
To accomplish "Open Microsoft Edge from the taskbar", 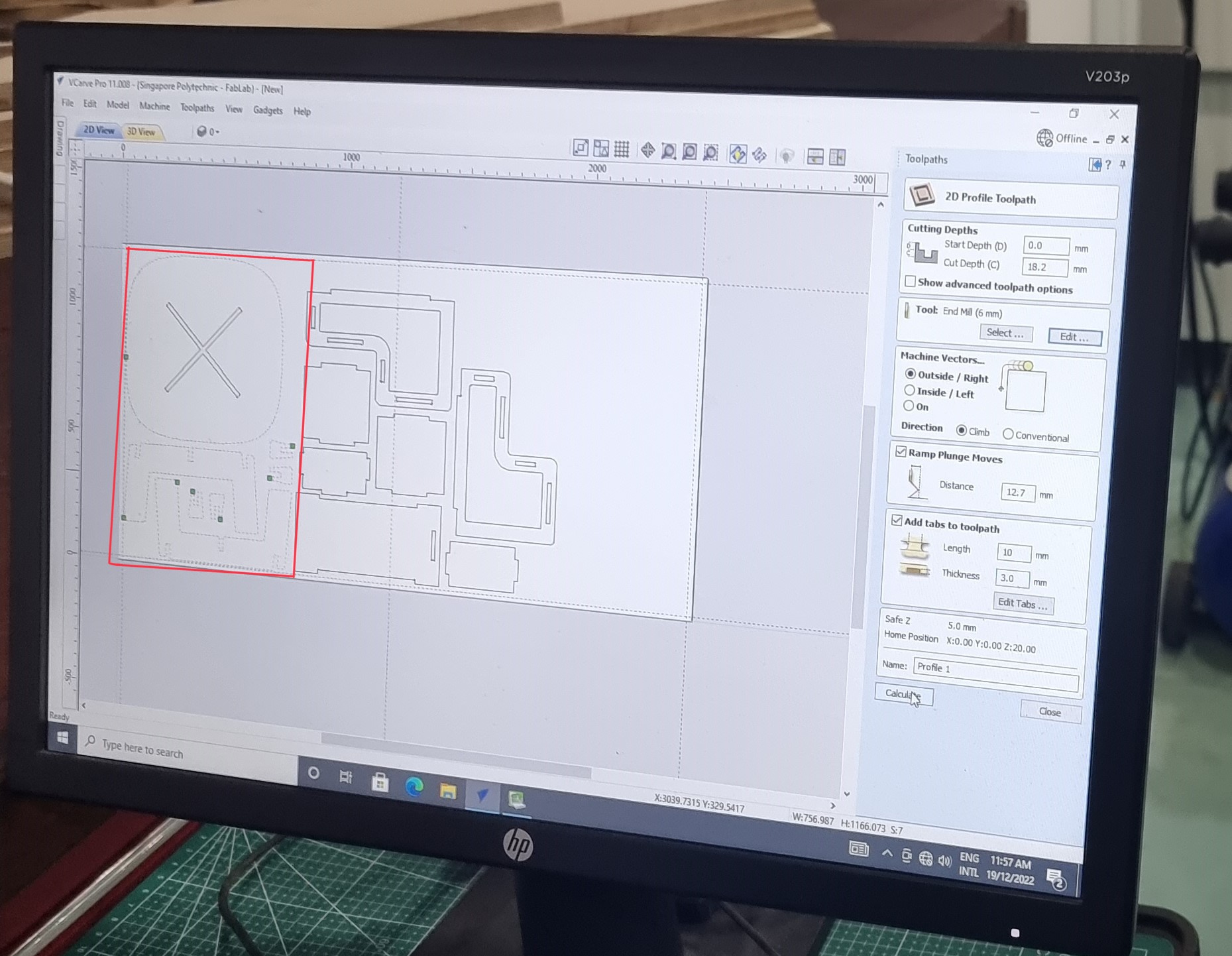I will point(414,787).
